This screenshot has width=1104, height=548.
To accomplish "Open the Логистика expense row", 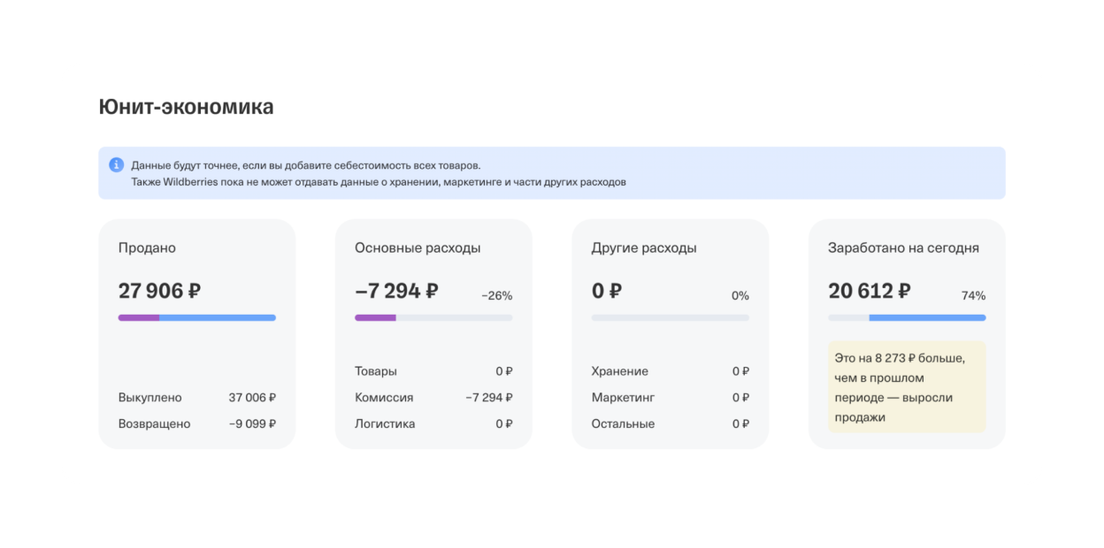I will (x=385, y=424).
